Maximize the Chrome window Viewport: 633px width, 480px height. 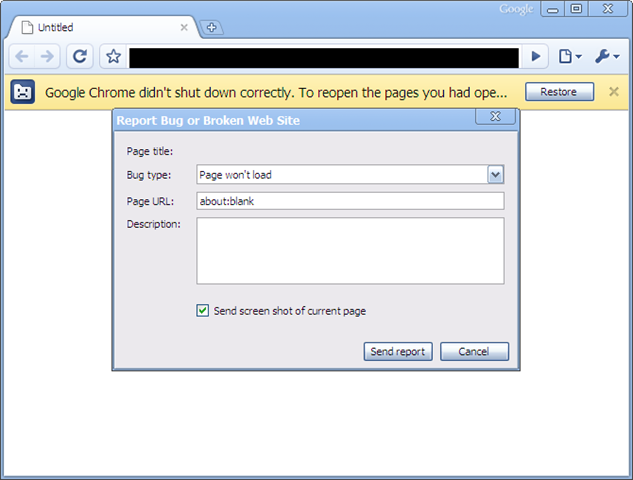[576, 9]
